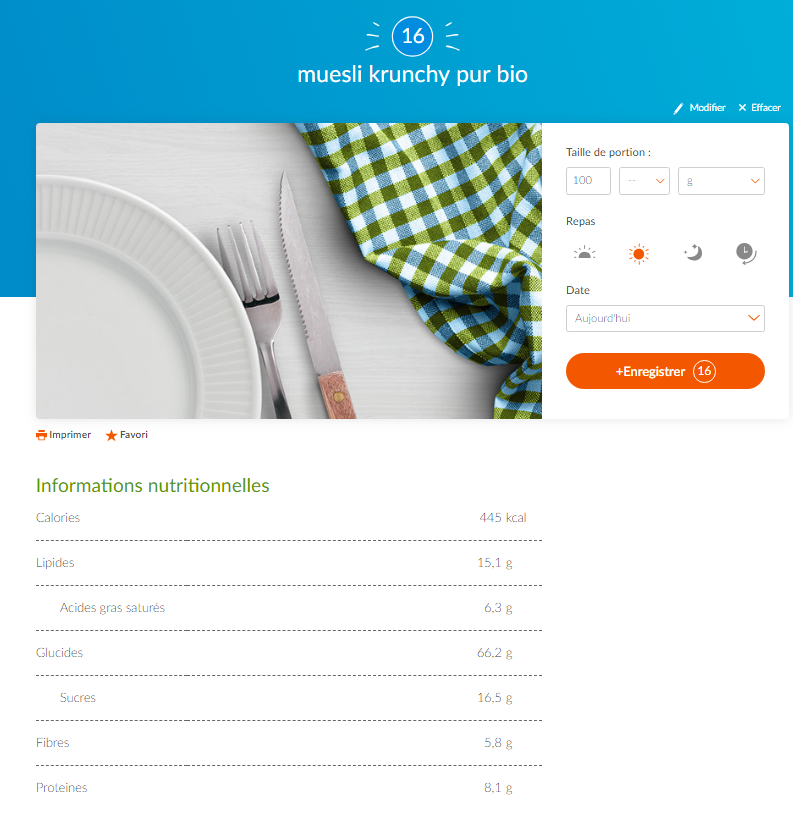Select the dinner moon meal icon

click(693, 253)
